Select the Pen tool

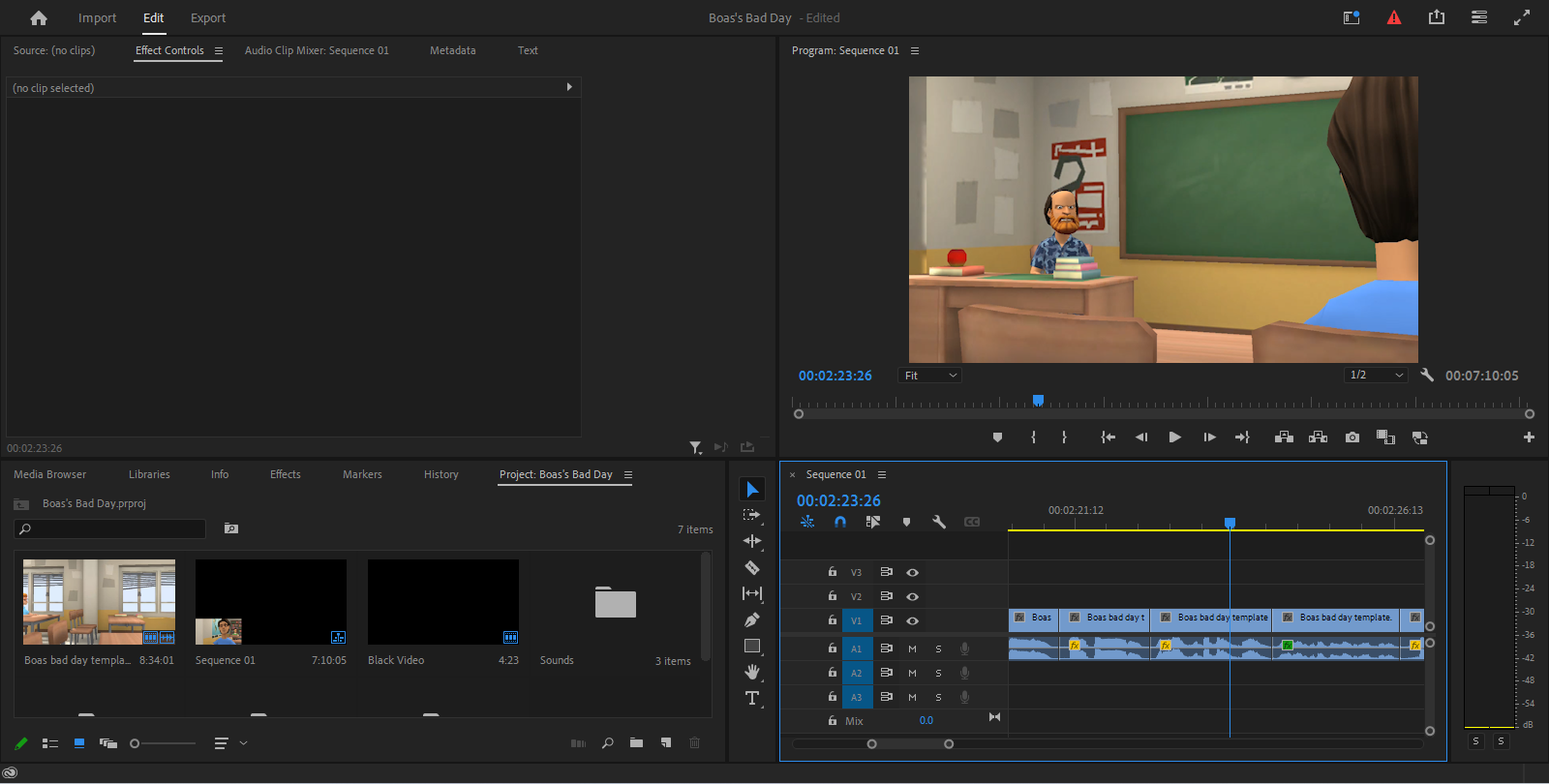pyautogui.click(x=752, y=619)
